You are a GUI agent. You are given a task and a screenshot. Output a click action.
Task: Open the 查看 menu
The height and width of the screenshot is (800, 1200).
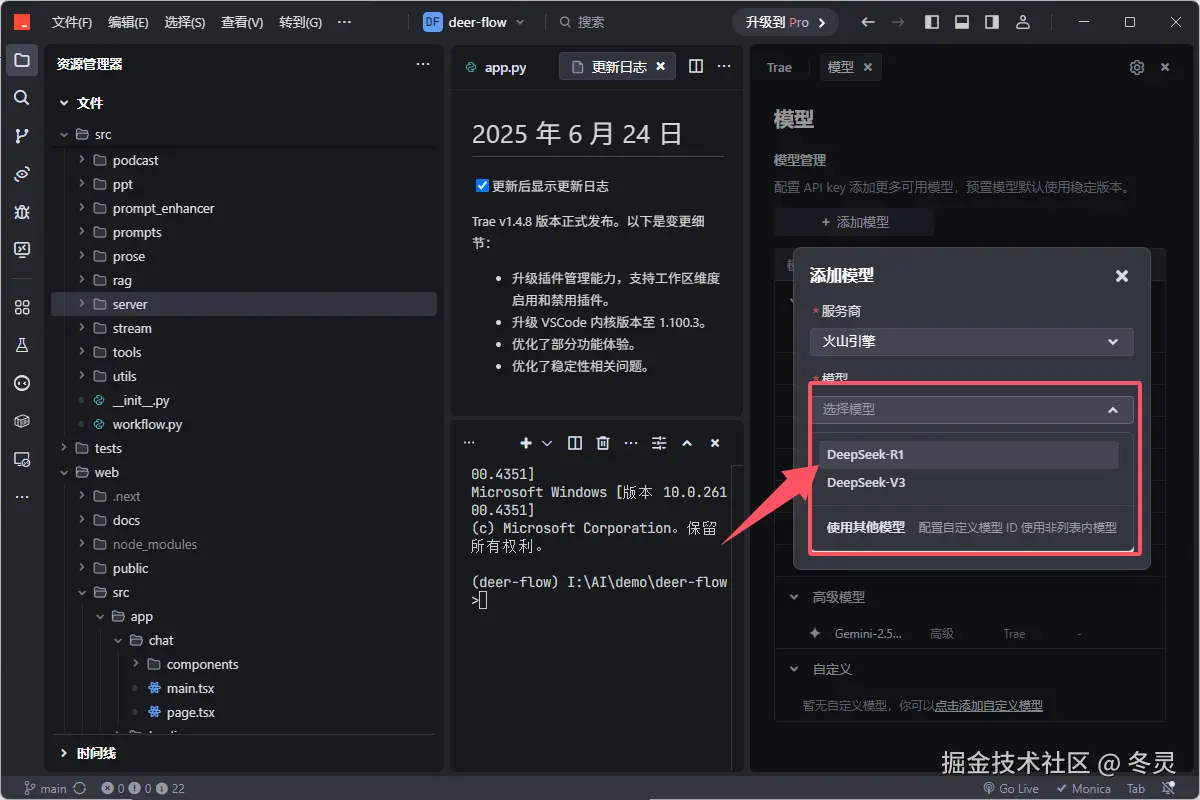pos(240,21)
